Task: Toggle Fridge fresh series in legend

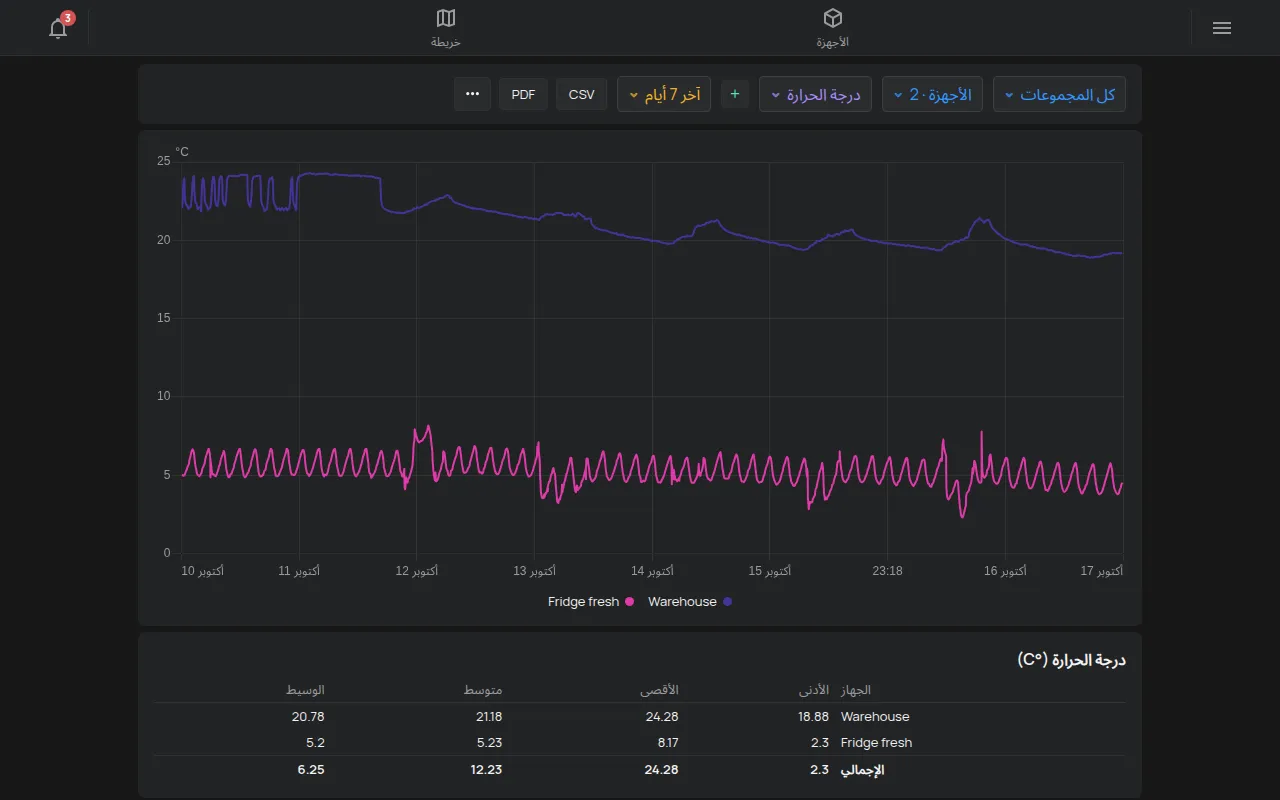Action: 591,602
